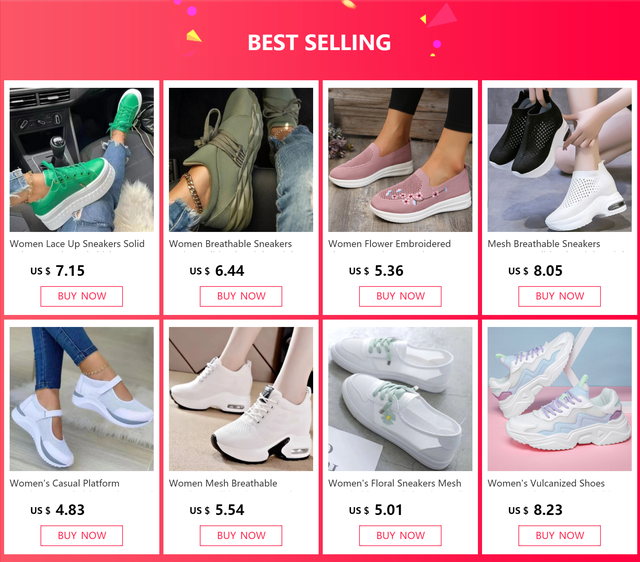This screenshot has width=640, height=562.
Task: Buy the Women Lace Up Sneakers for 7.15
Action: click(82, 296)
